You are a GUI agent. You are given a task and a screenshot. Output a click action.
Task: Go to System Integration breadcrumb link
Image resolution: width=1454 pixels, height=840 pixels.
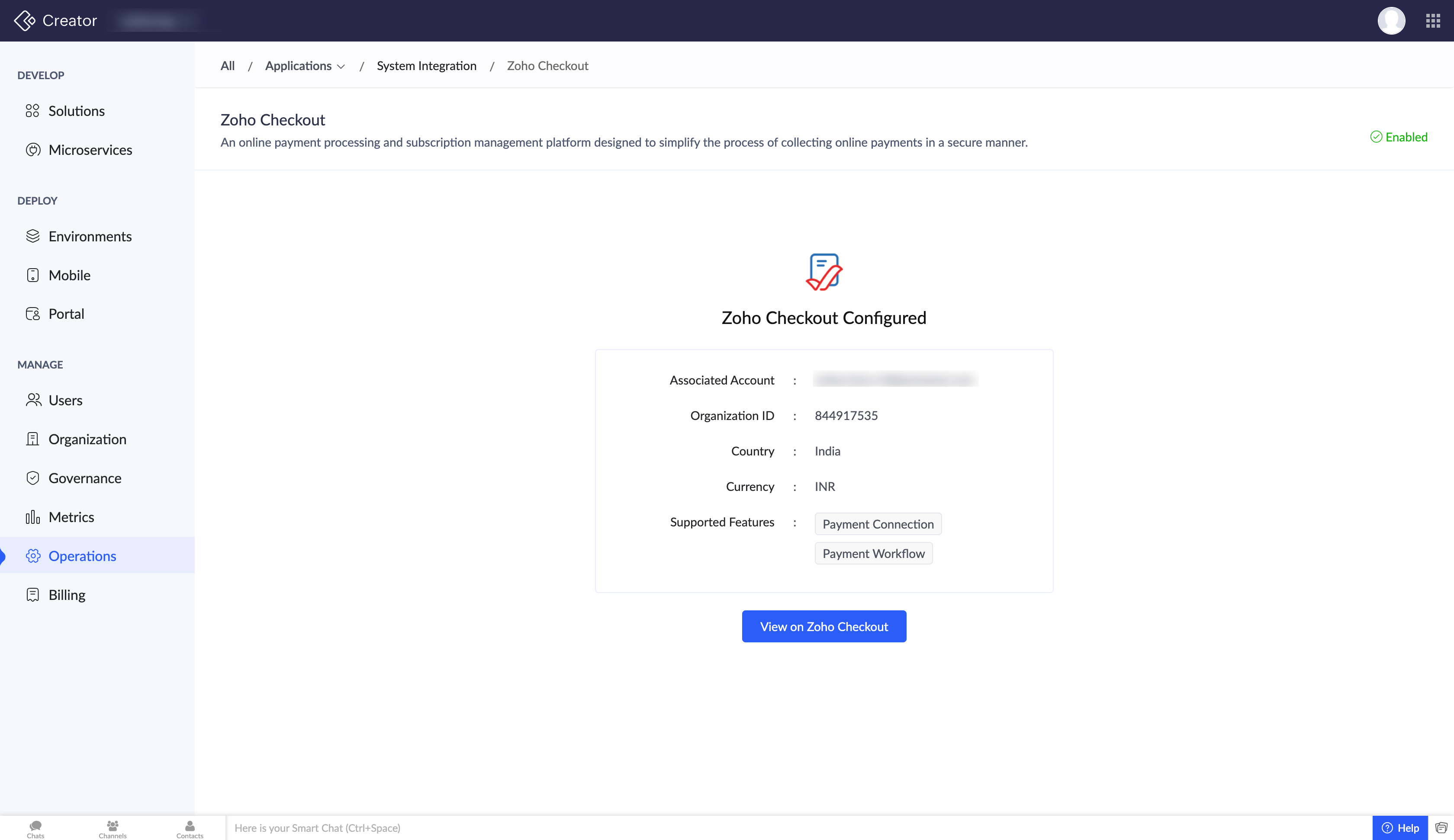point(426,66)
